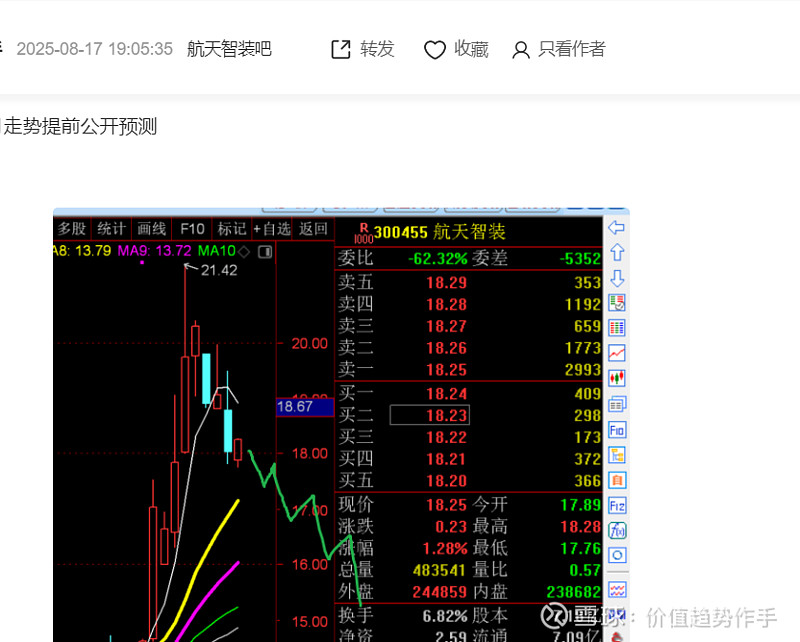800x642 pixels.
Task: Click the 总量 value 483541
Action: click(439, 570)
